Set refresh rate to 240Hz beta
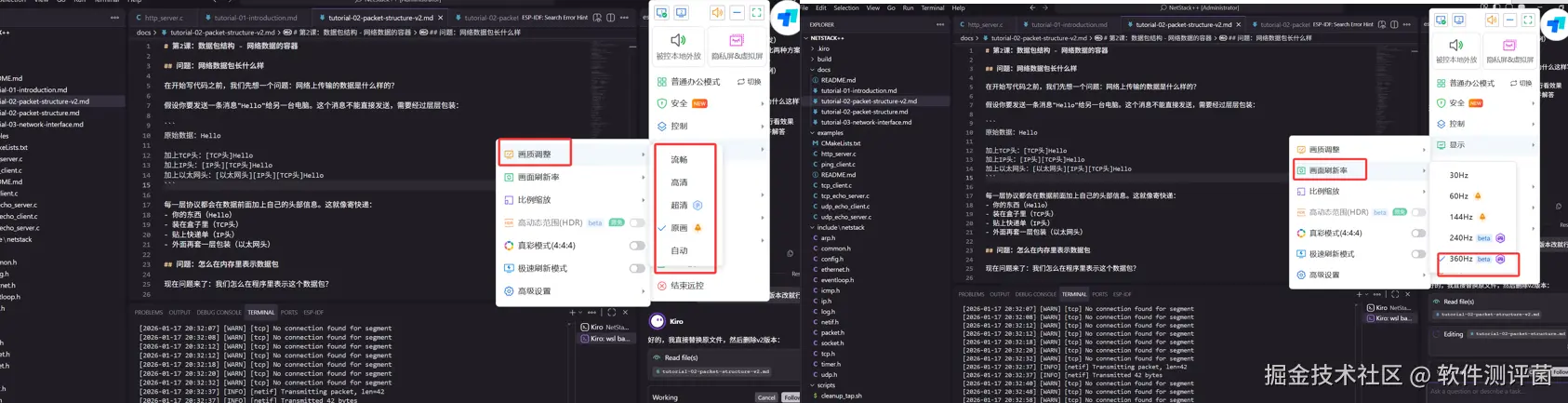Screen dimensions: 1568x403 pyautogui.click(x=1475, y=238)
